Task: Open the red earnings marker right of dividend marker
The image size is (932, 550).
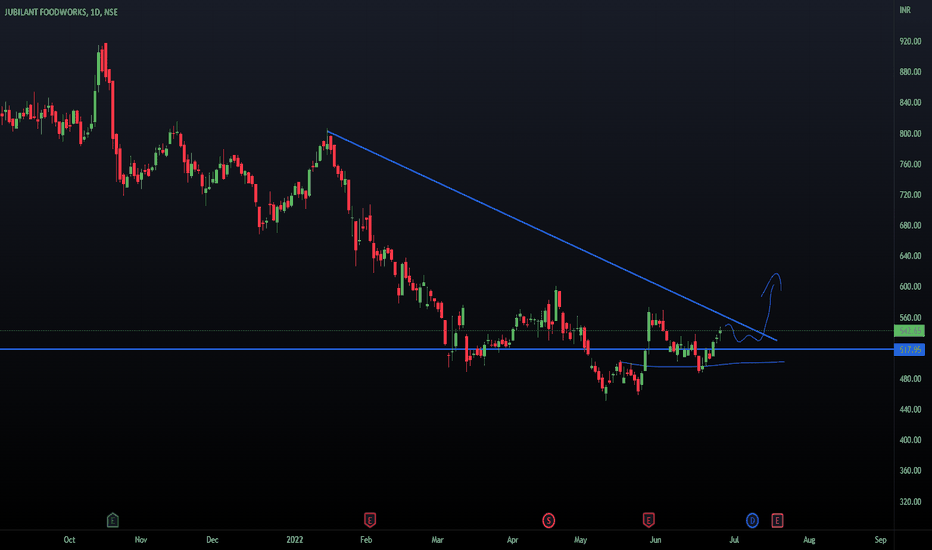Action: 777,521
